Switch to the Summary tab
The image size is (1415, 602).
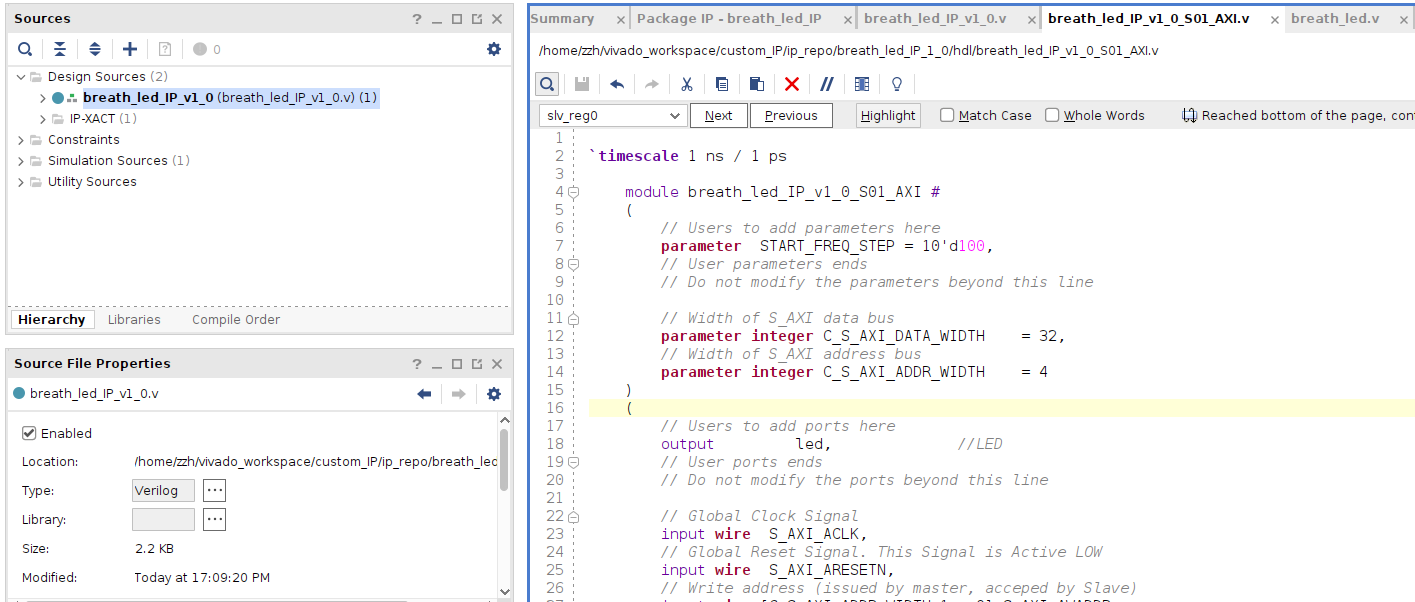(562, 19)
